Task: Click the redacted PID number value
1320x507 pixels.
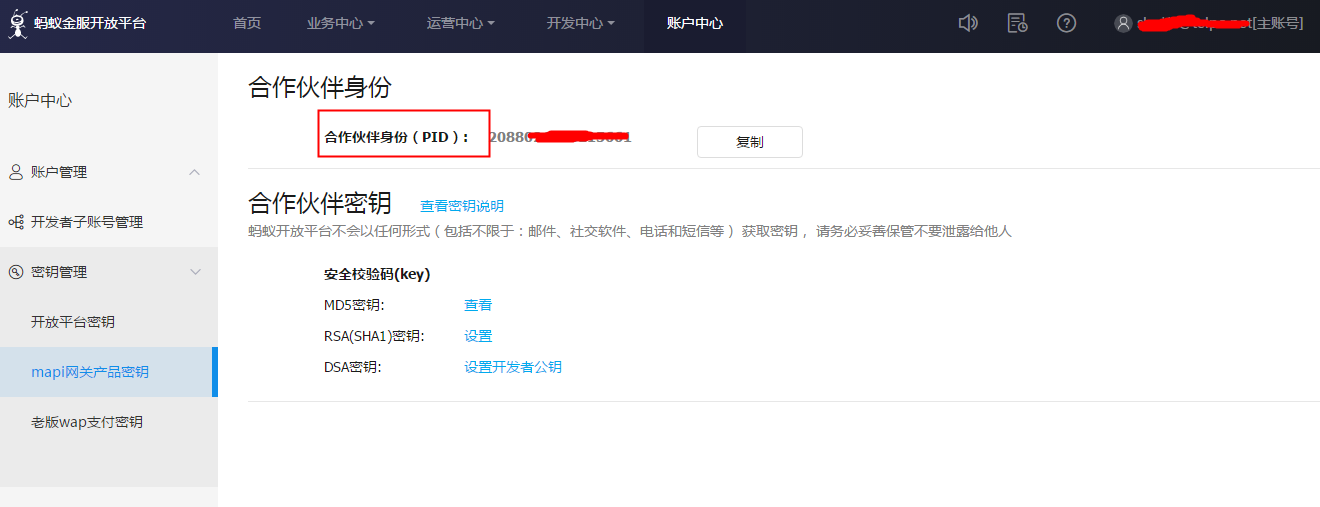Action: click(x=560, y=137)
